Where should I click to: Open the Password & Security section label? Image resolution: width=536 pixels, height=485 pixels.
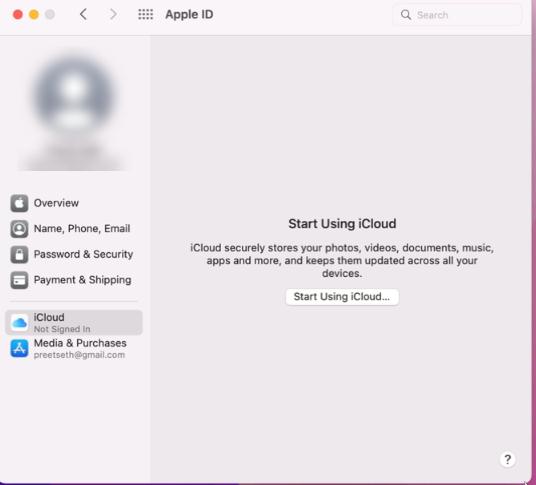(83, 254)
